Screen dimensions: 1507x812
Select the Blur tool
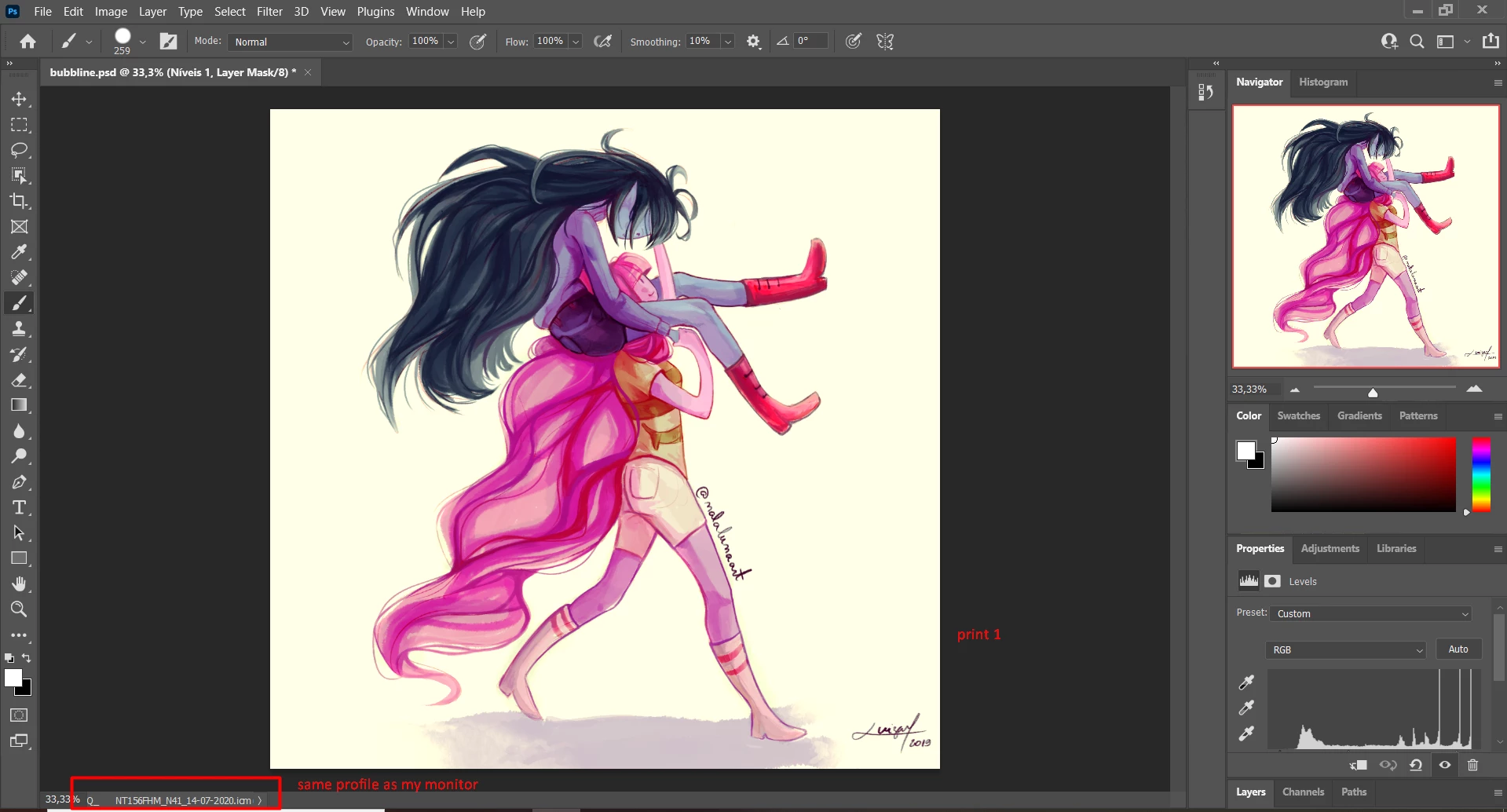(20, 431)
